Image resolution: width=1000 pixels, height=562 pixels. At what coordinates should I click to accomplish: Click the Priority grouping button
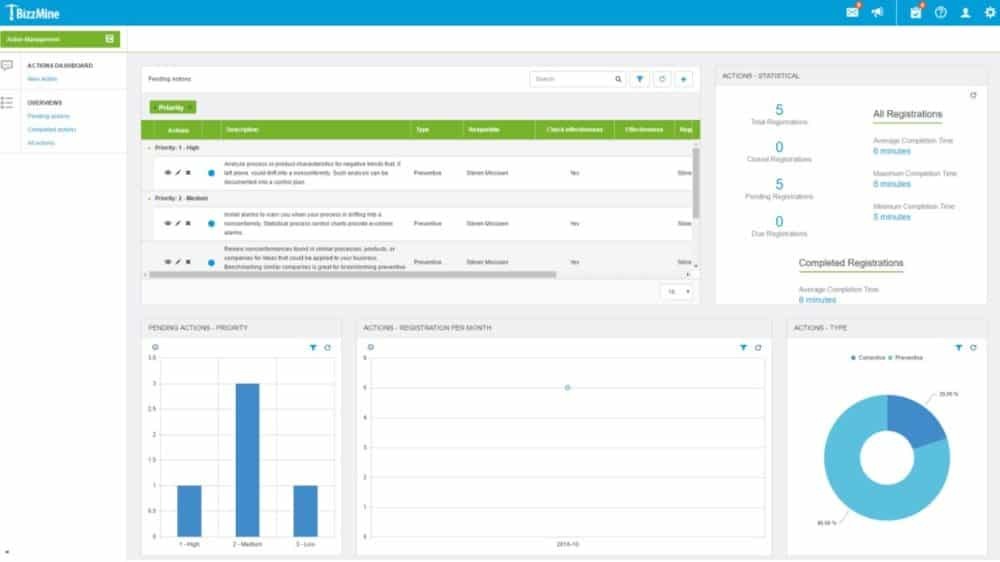click(172, 107)
